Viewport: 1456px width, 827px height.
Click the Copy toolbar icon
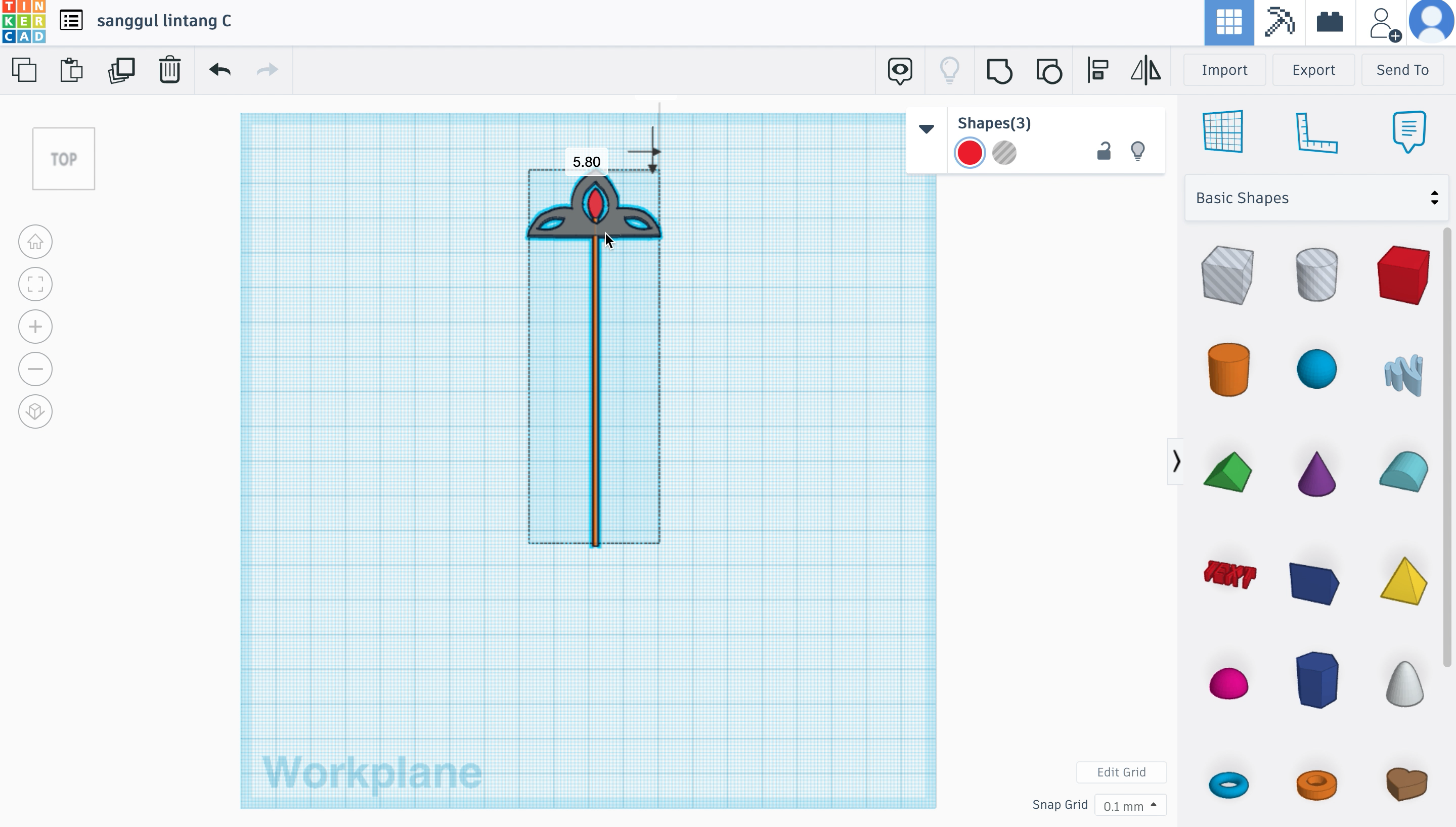24,70
